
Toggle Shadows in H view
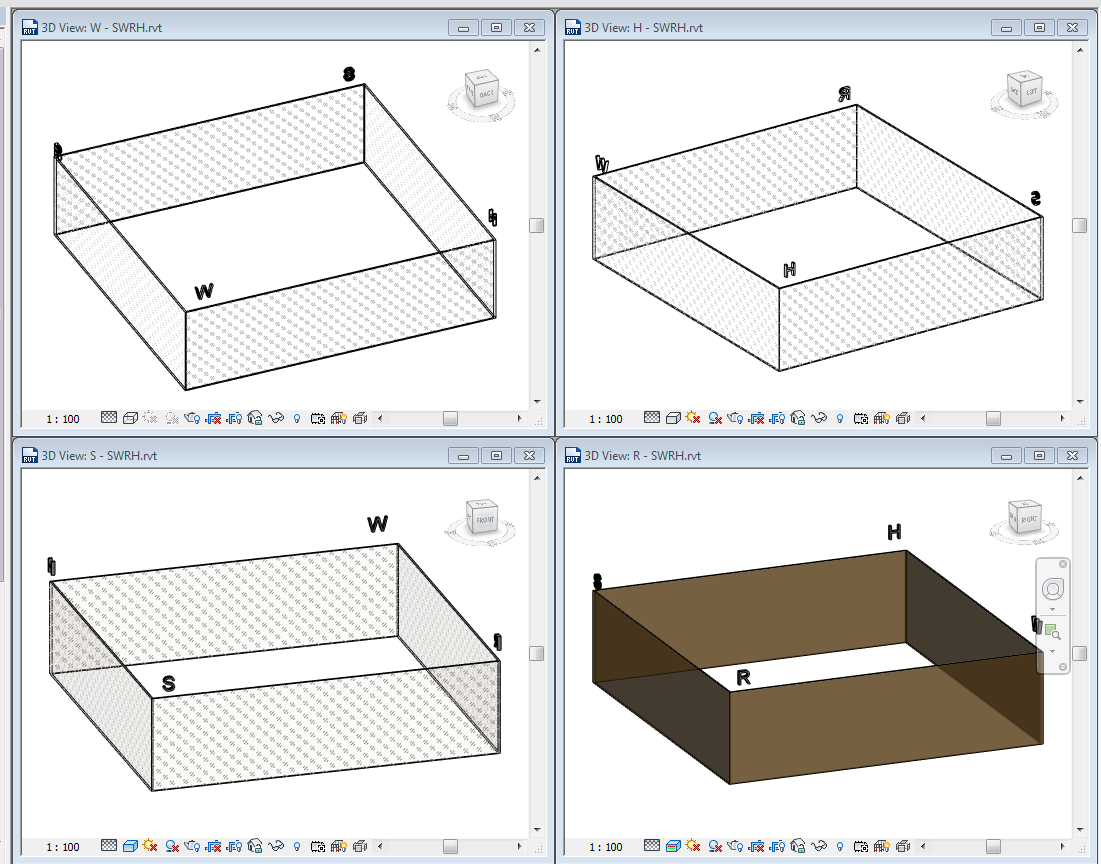click(715, 418)
